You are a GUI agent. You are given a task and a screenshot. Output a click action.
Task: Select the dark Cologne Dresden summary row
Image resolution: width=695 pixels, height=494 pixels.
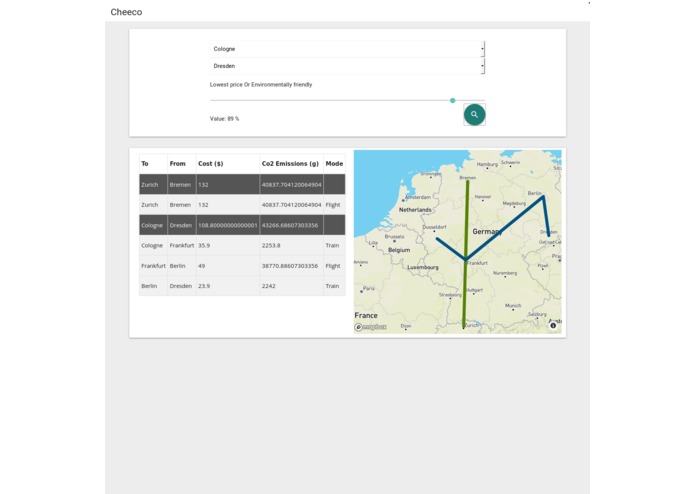(x=242, y=225)
